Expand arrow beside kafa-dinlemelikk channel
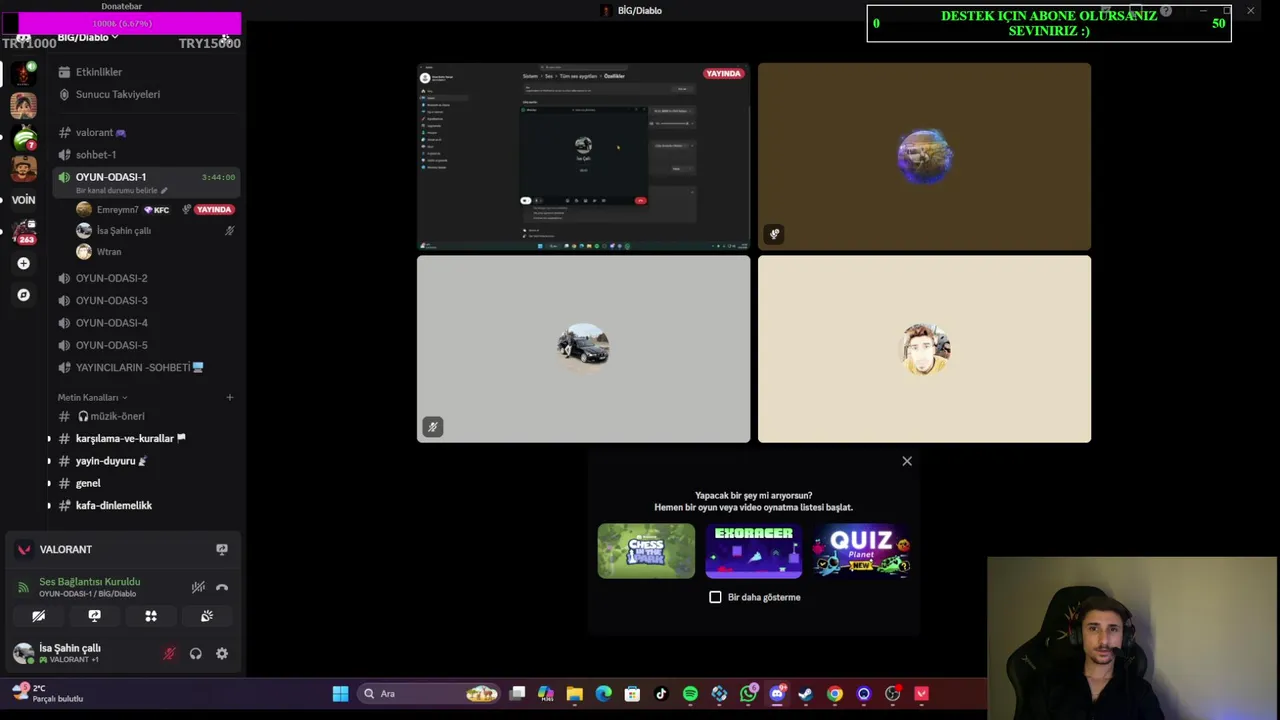This screenshot has width=1280, height=720. pos(49,506)
